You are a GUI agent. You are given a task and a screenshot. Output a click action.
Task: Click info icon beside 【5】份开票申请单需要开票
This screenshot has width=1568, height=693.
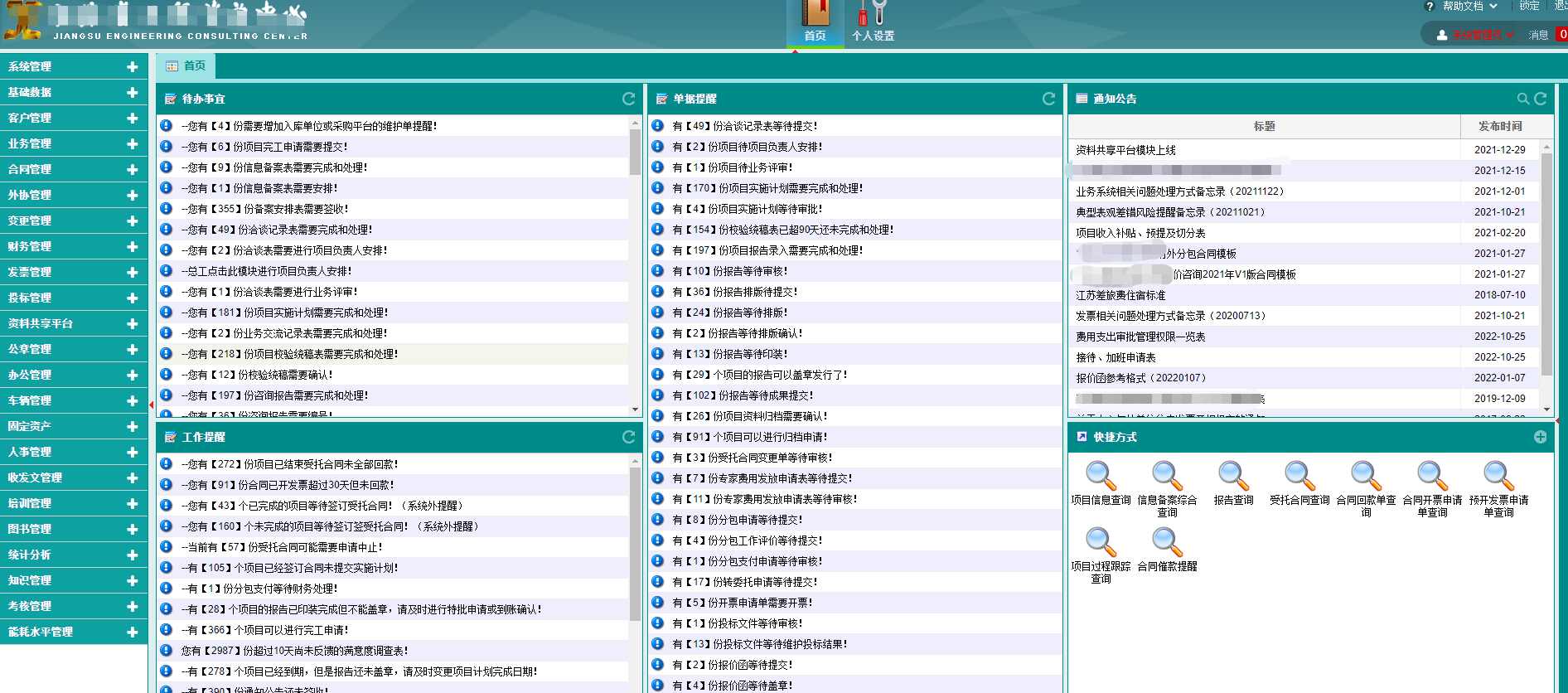657,602
